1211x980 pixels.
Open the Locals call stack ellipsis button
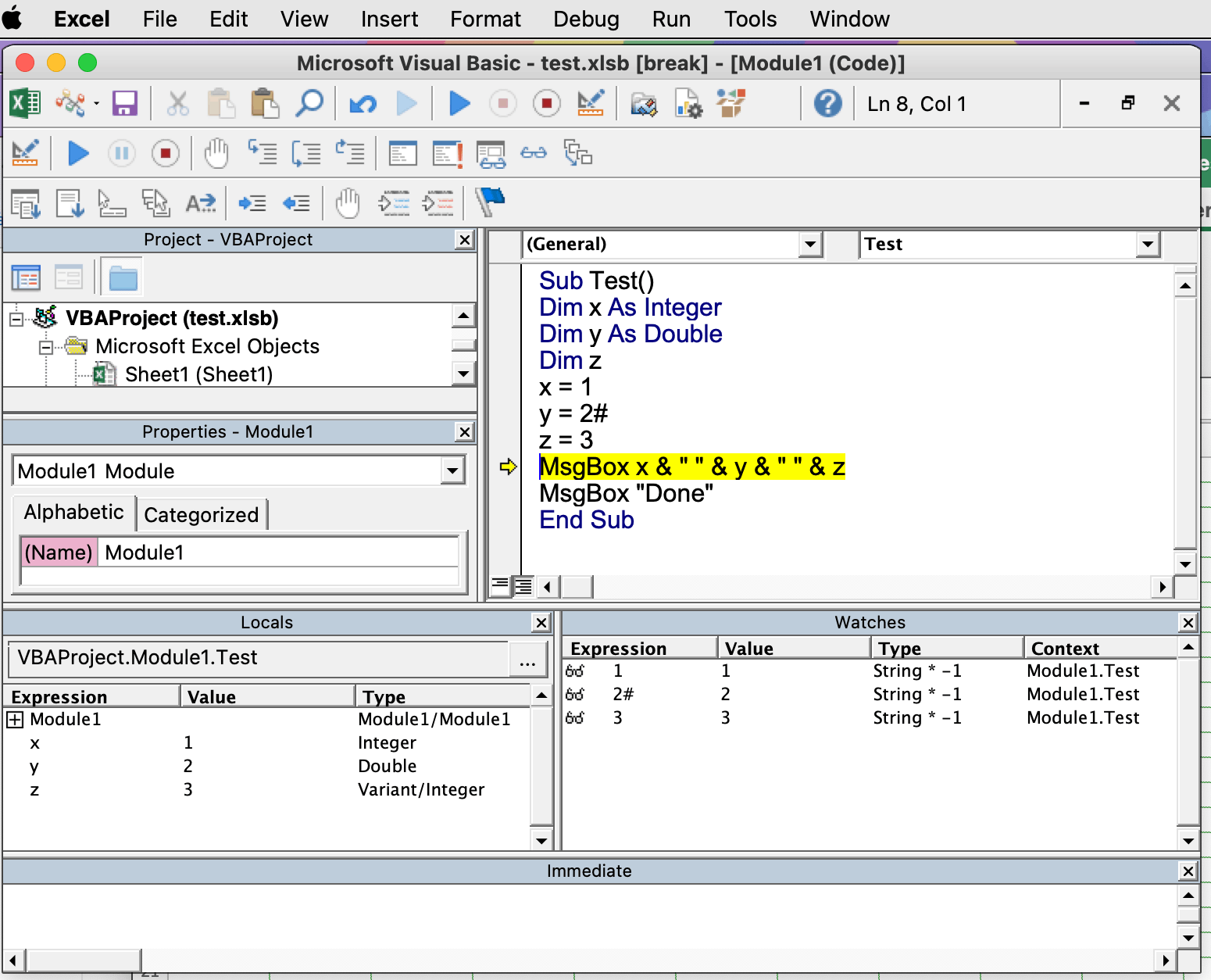point(527,658)
